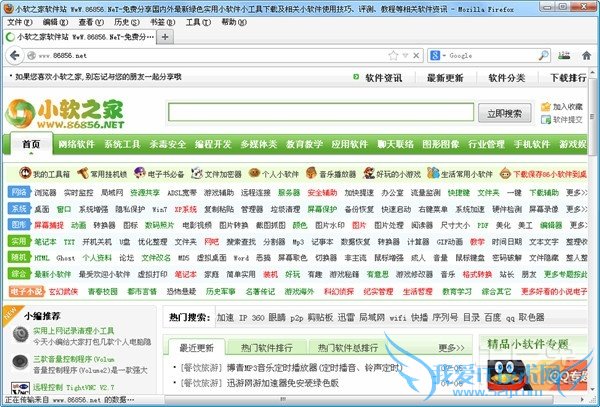600x407 pixels.
Task: Open 软件分类 top link
Action: click(x=506, y=78)
